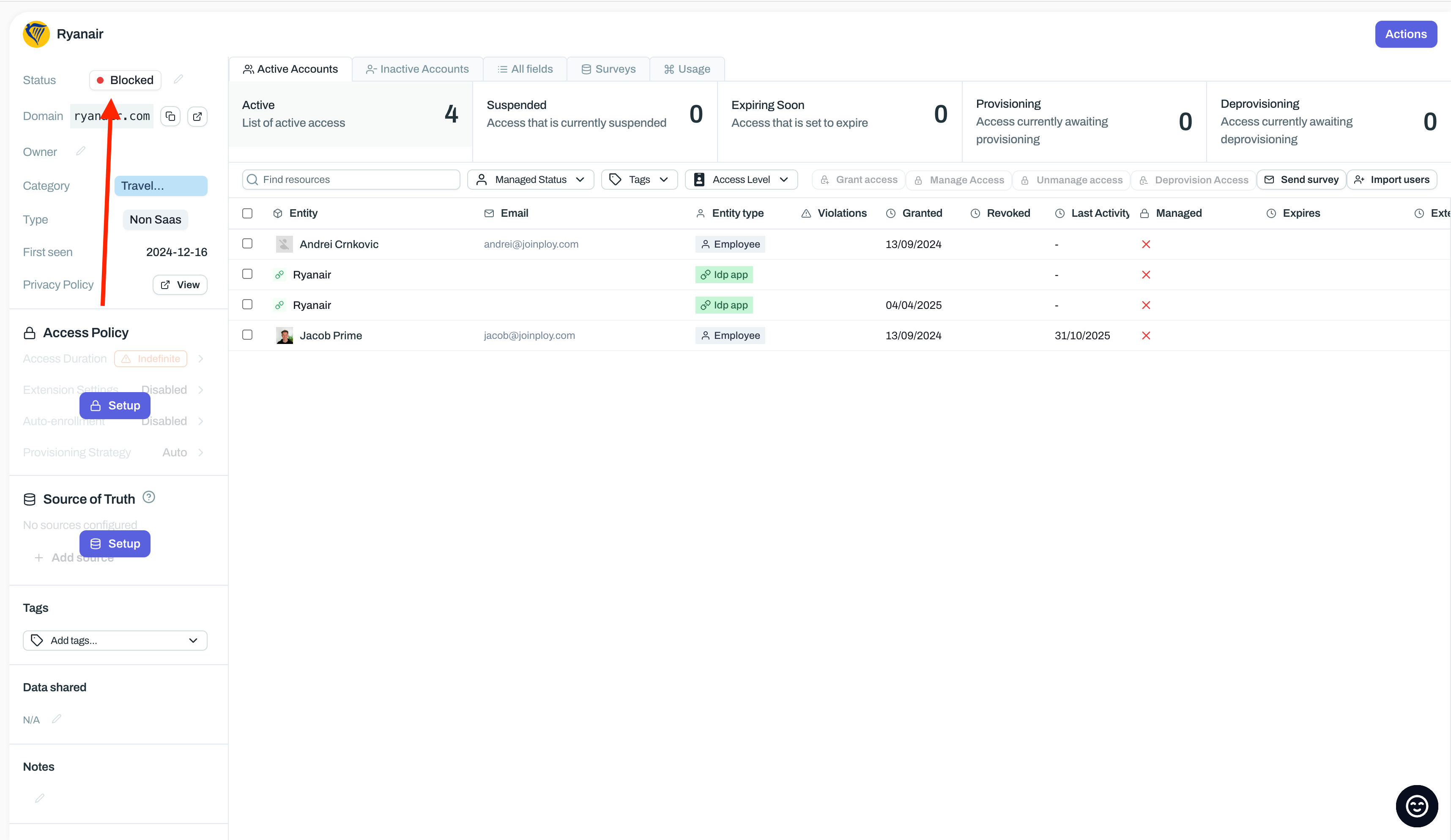This screenshot has height=840, width=1451.
Task: Select the Andrei Crnkovic row checkbox
Action: point(247,243)
